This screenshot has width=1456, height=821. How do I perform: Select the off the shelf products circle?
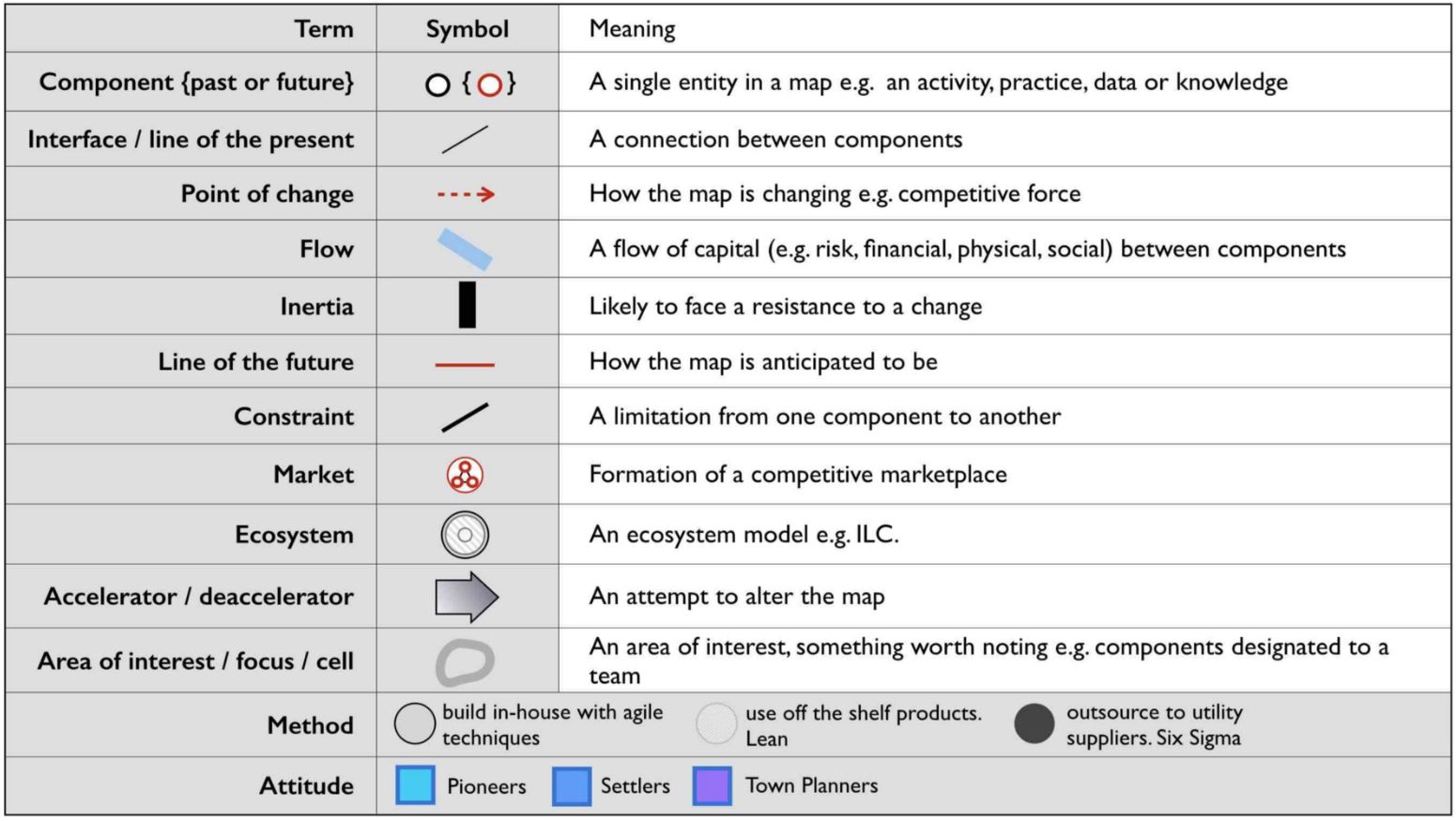(716, 724)
